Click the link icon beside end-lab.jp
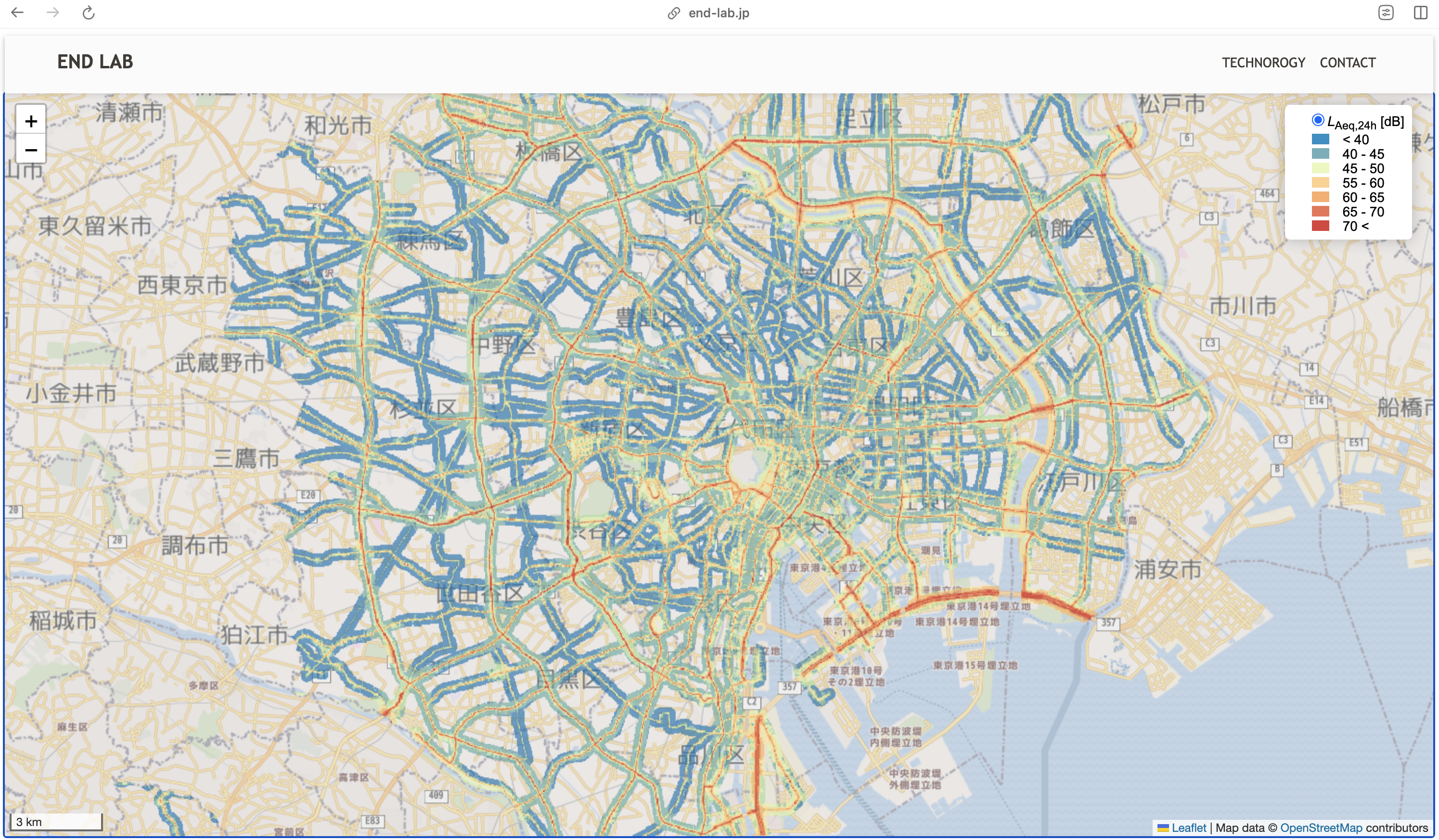Viewport: 1439px width, 840px height. (673, 13)
